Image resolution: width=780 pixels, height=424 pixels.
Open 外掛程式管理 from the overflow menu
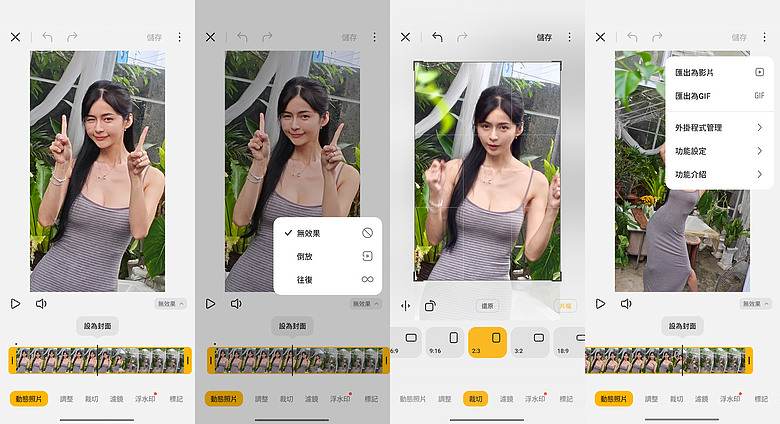(x=719, y=127)
